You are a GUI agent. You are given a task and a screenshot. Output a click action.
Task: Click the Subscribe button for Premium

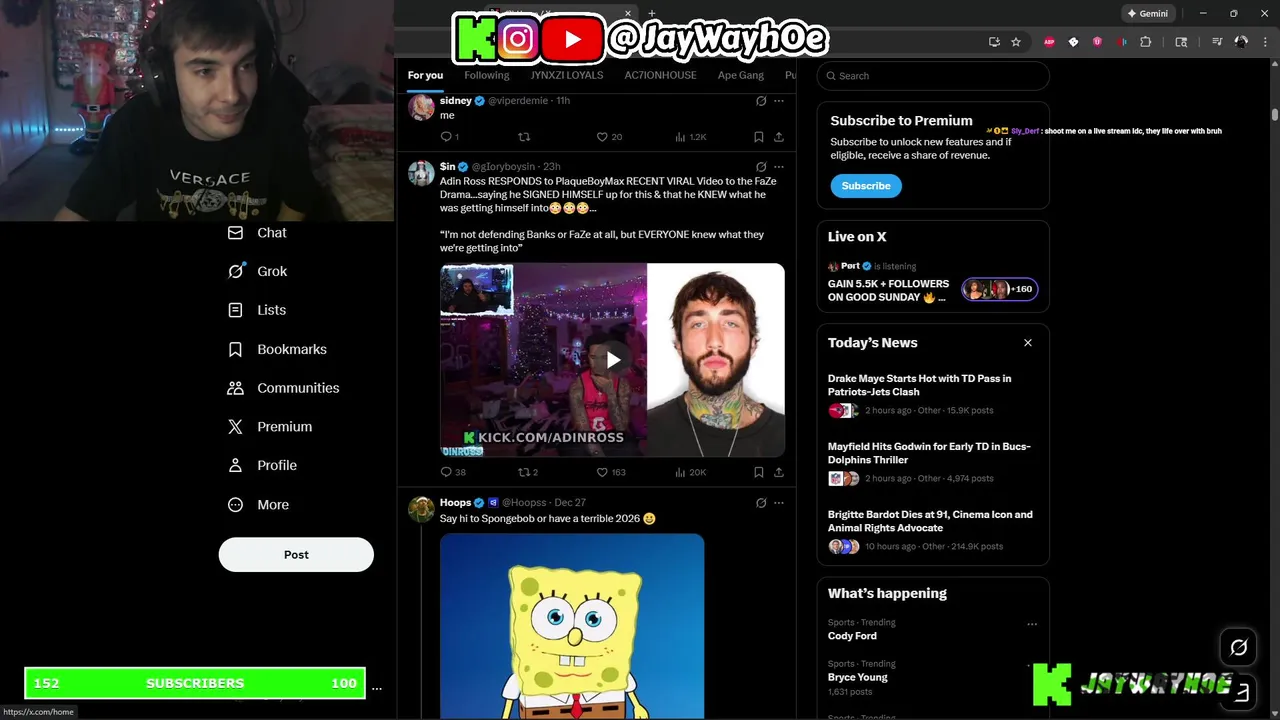(x=866, y=186)
